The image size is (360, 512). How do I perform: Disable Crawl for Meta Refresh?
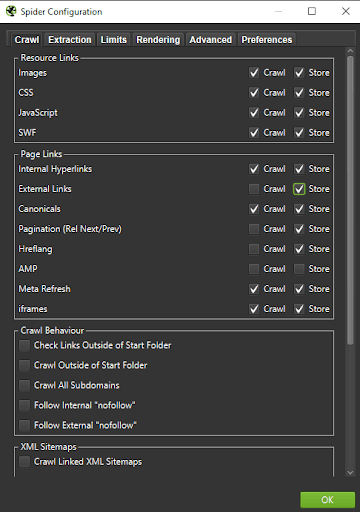[x=254, y=289]
